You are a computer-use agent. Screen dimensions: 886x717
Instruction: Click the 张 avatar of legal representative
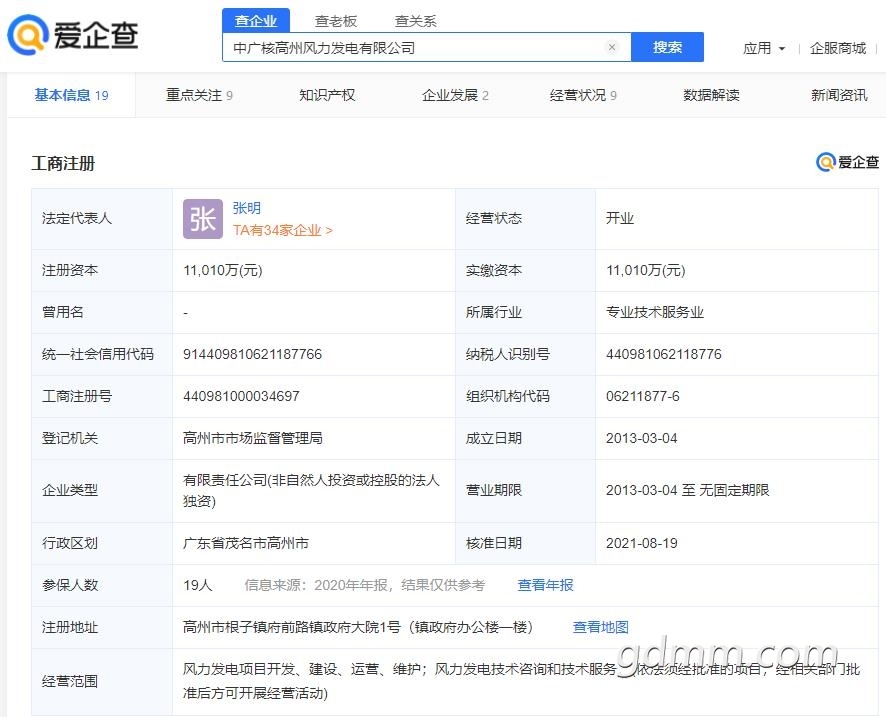[203, 219]
